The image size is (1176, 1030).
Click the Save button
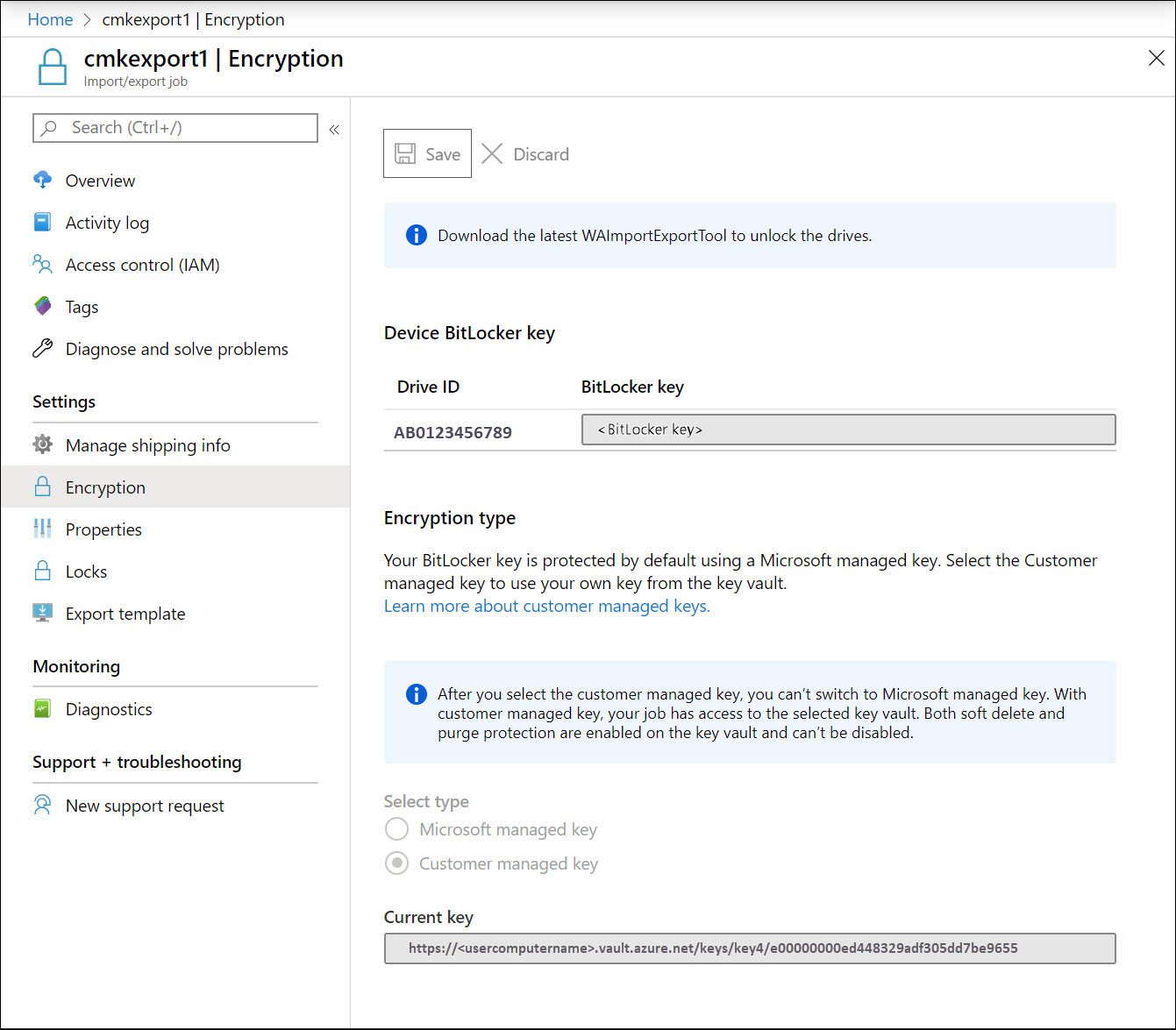click(x=427, y=153)
